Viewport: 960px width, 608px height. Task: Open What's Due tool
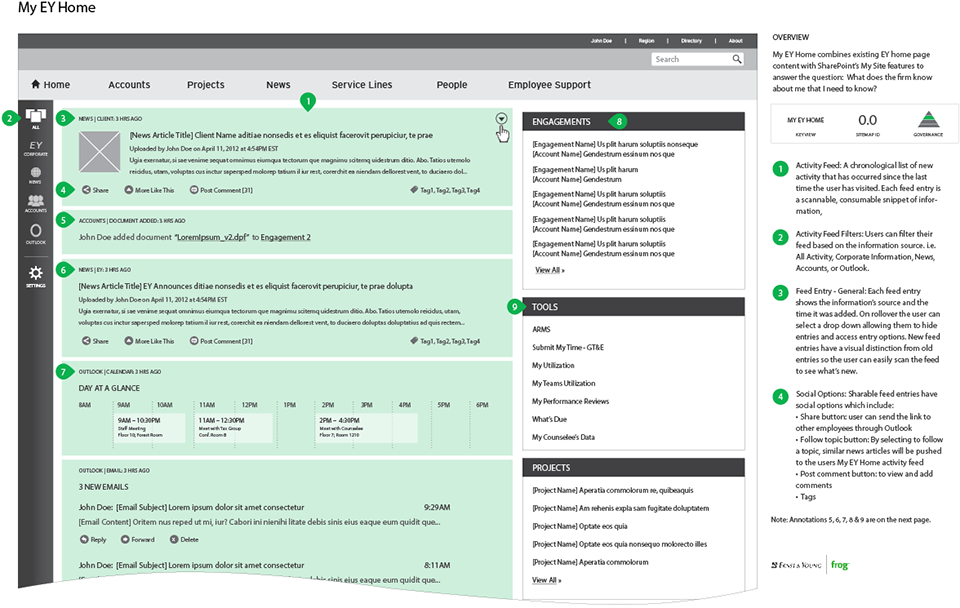[549, 419]
